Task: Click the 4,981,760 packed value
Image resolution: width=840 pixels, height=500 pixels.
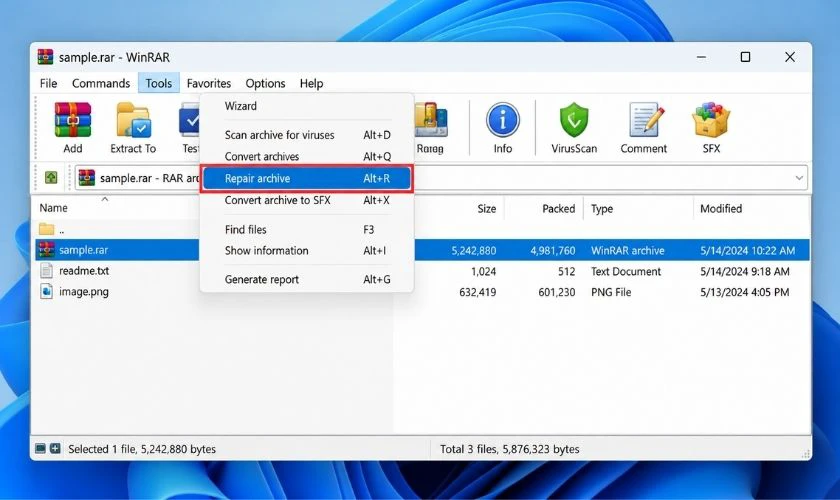Action: click(552, 250)
